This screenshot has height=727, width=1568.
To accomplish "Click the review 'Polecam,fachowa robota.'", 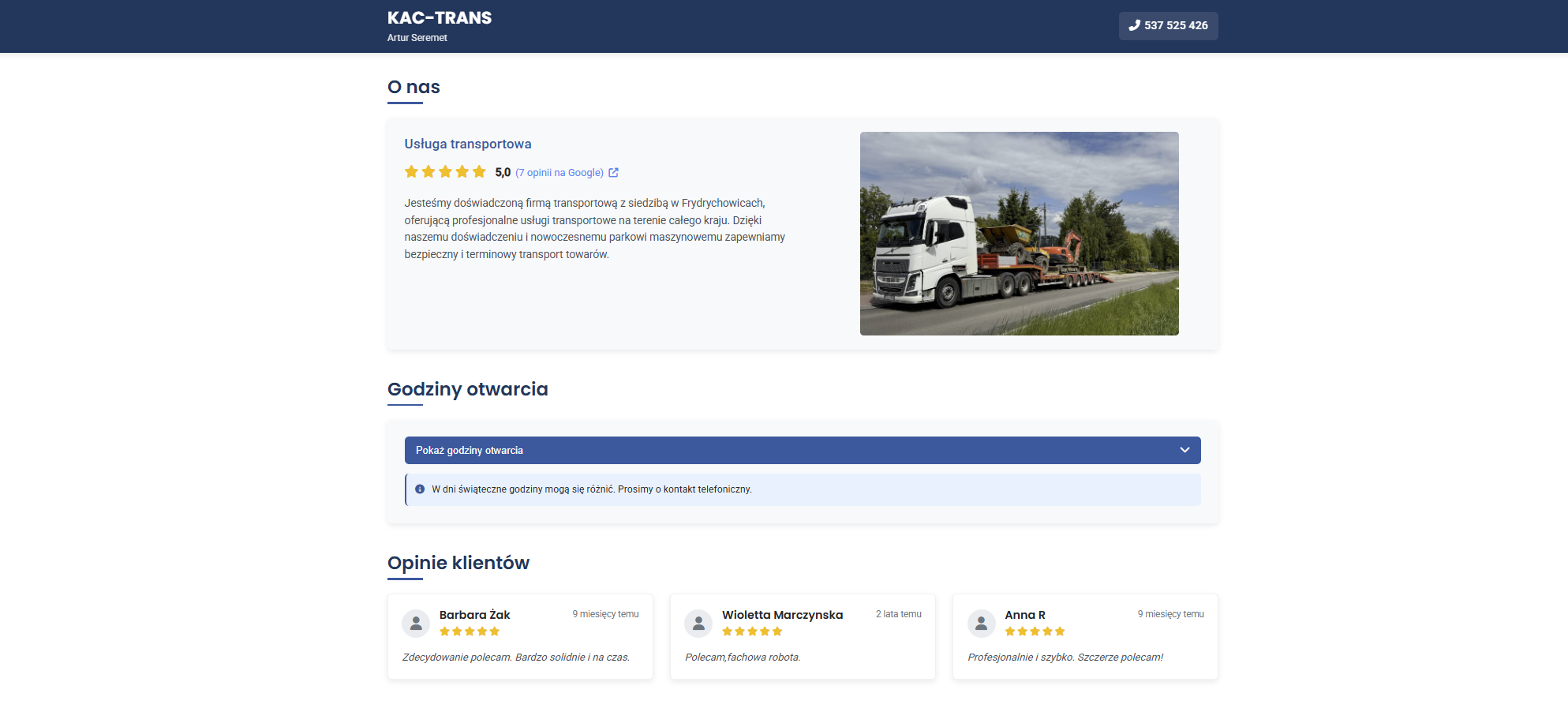I will pyautogui.click(x=743, y=658).
